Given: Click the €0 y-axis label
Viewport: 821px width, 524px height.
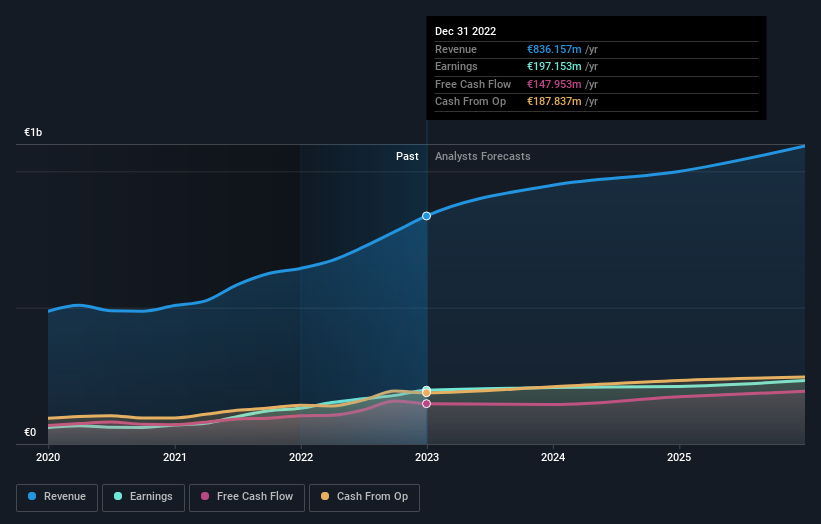Looking at the screenshot, I should (x=30, y=432).
